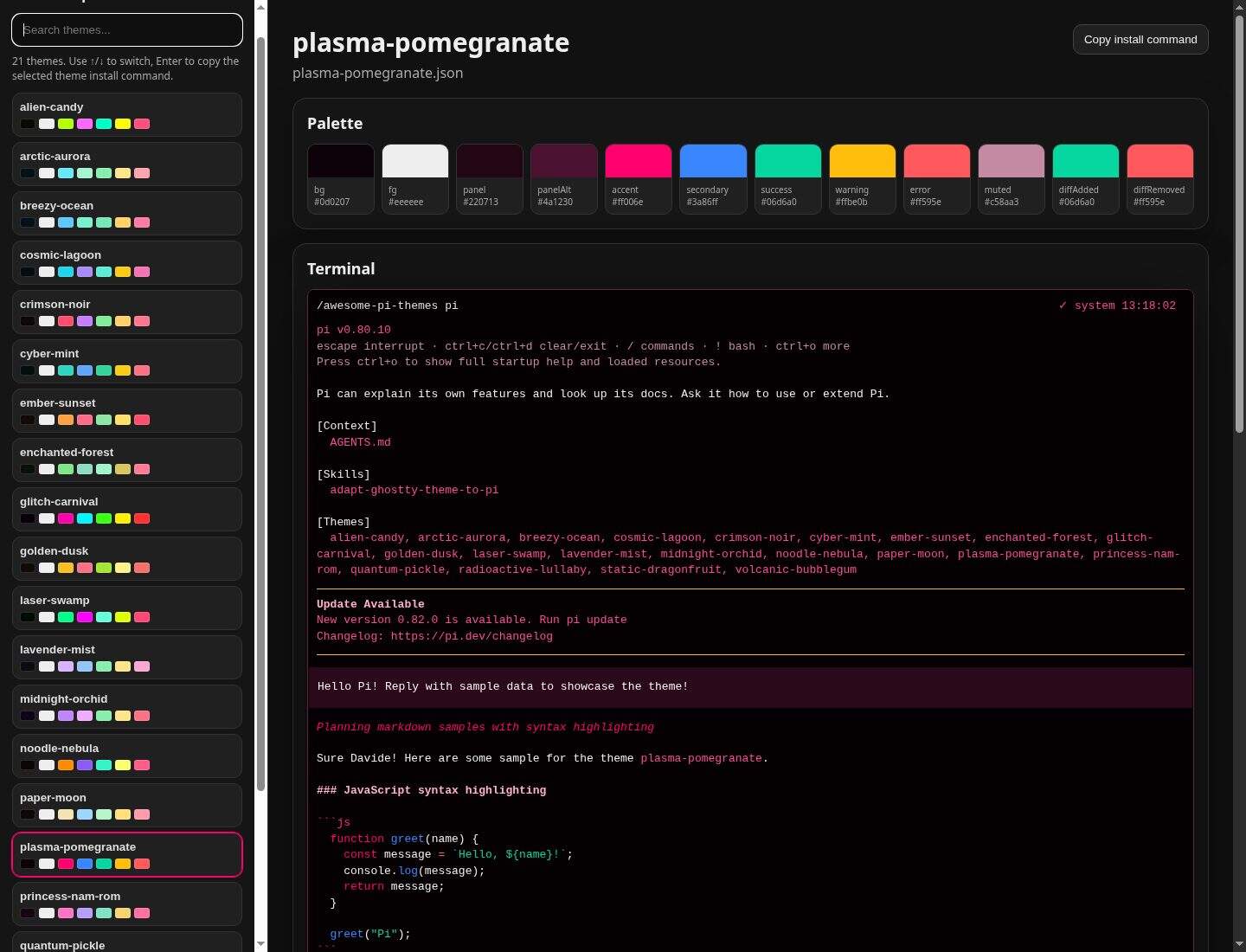Click the accent #ff006e palette swatch
1246x952 pixels.
click(639, 178)
